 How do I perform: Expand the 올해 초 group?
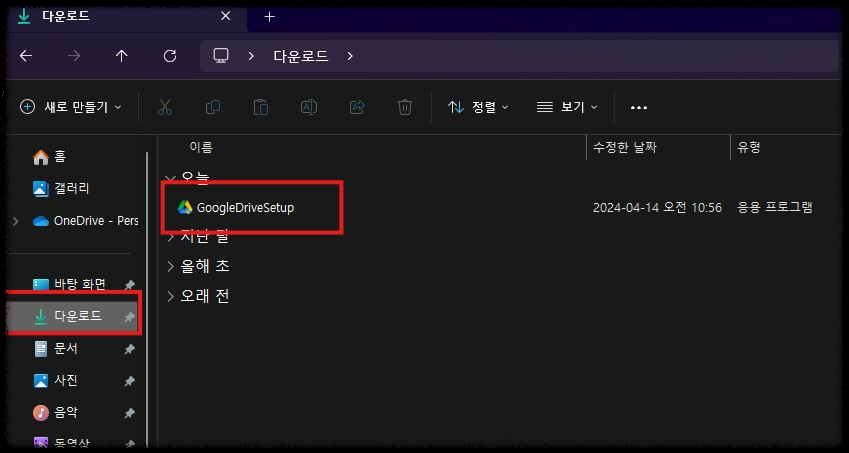click(x=170, y=266)
